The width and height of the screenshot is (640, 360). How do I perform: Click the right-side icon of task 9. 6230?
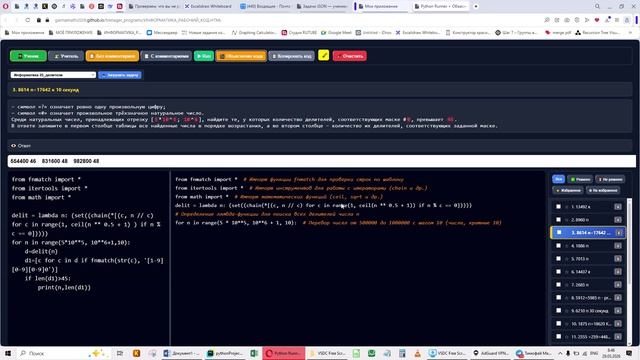pyautogui.click(x=618, y=311)
